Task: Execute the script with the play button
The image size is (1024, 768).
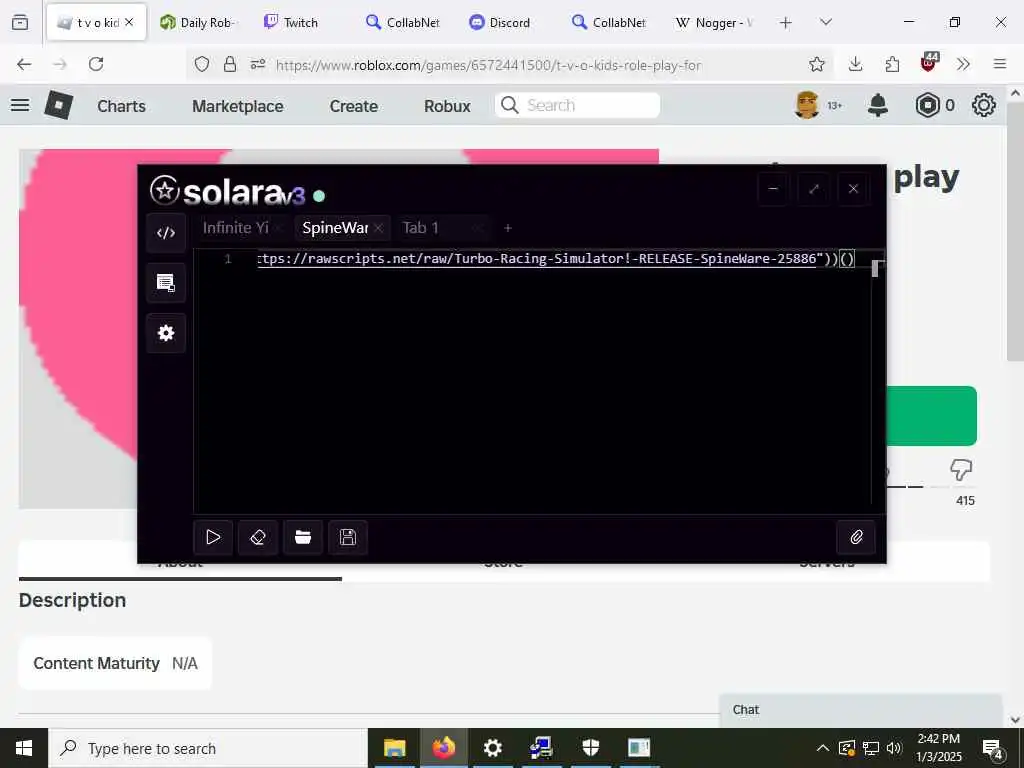Action: pyautogui.click(x=213, y=537)
